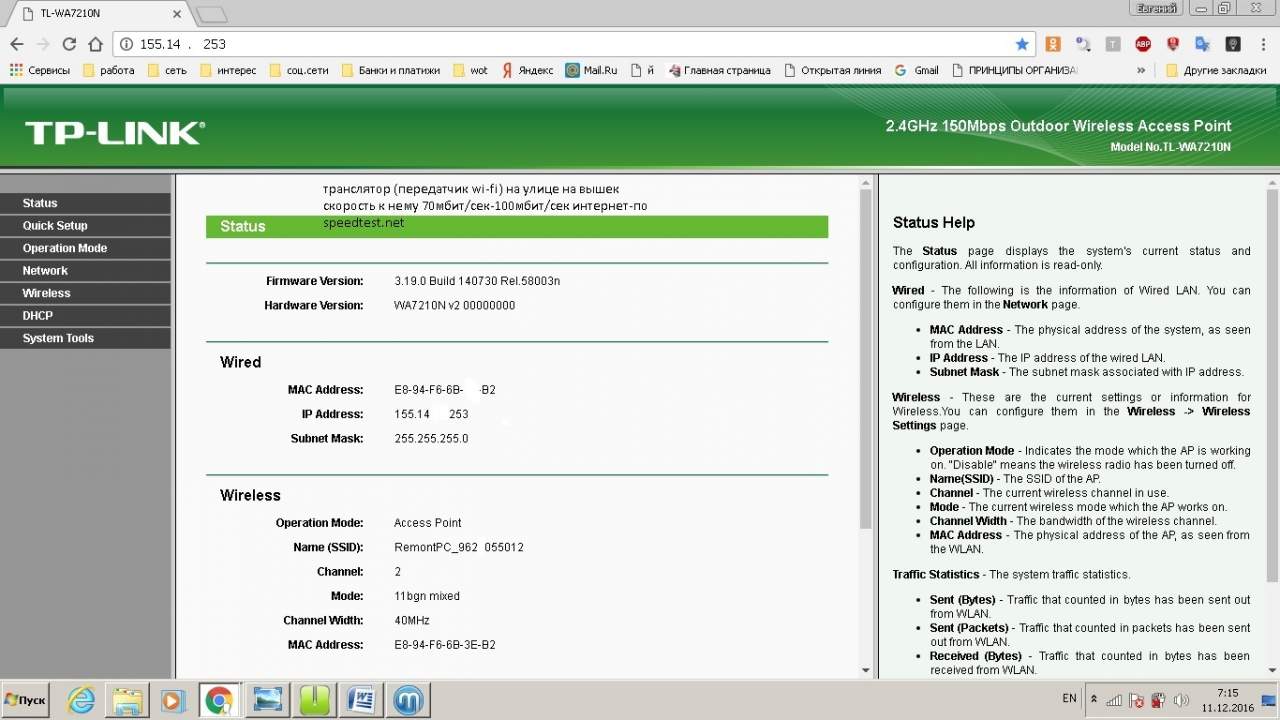The height and width of the screenshot is (720, 1280).
Task: Open the Status menu item
Action: (x=85, y=203)
